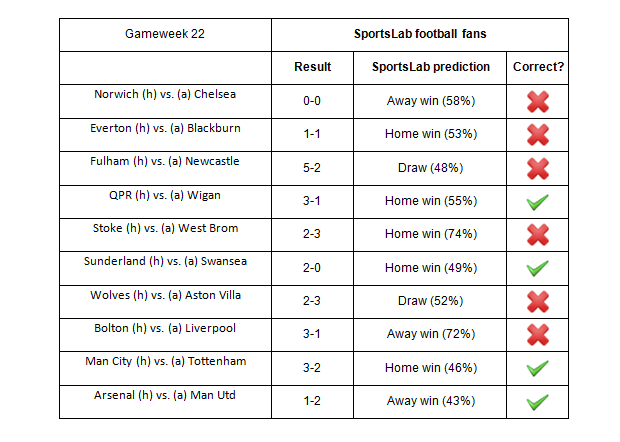Click the red cross for Stoke vs. West Brom
The height and width of the screenshot is (442, 620).
click(x=537, y=234)
